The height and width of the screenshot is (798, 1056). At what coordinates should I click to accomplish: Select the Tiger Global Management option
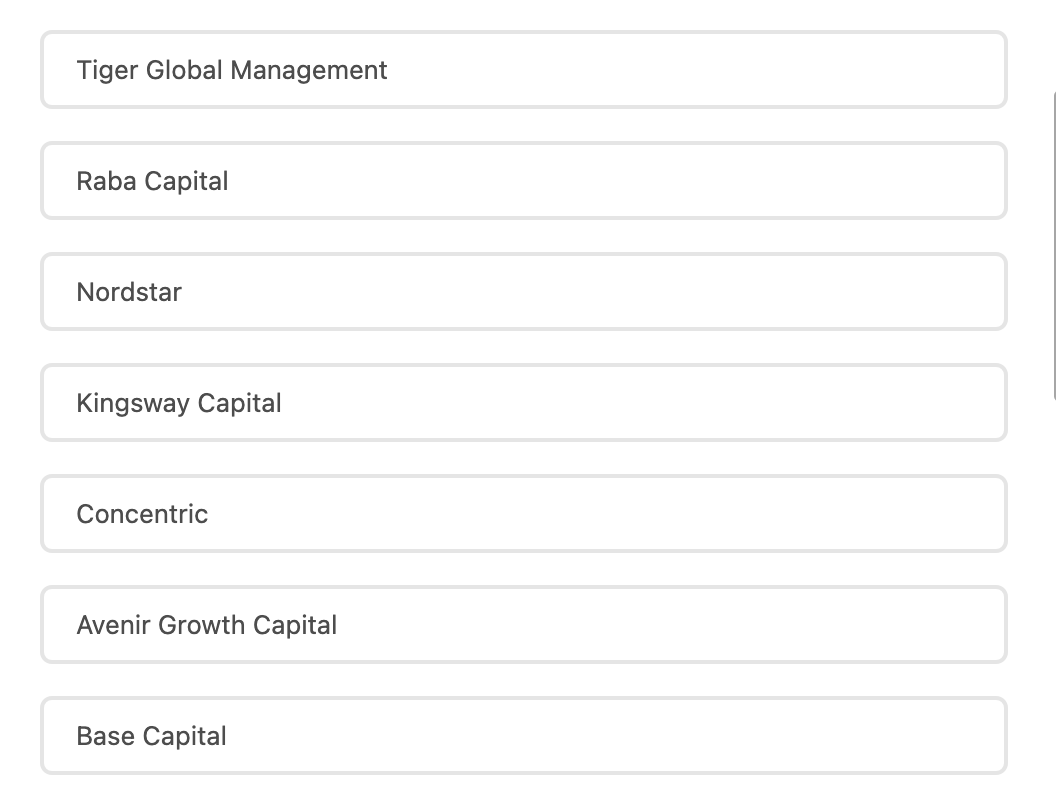click(523, 70)
